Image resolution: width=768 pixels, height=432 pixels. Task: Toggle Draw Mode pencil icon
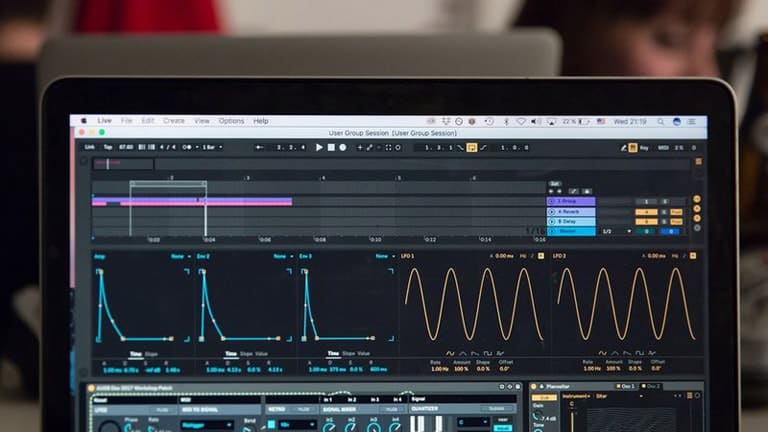point(624,147)
